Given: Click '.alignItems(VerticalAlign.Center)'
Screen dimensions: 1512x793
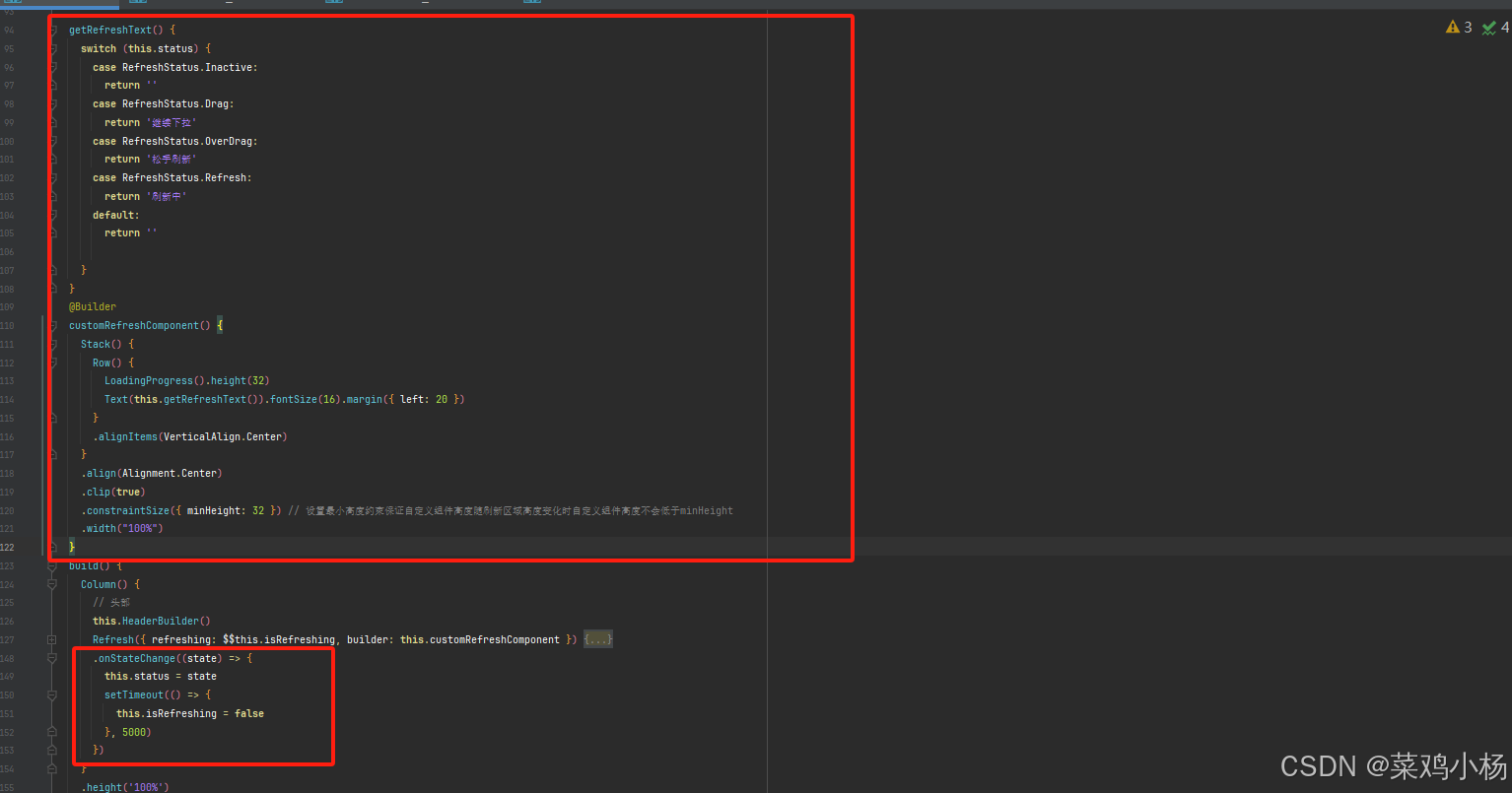Looking at the screenshot, I should [x=190, y=436].
